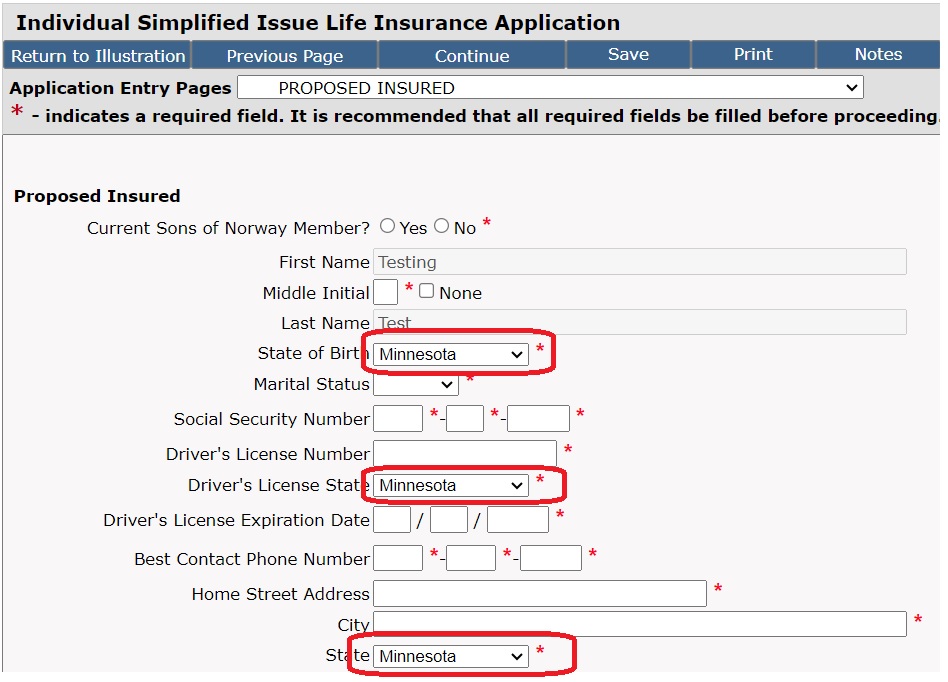Open the Marital Status dropdown
Screen dimensions: 948x682
point(415,385)
